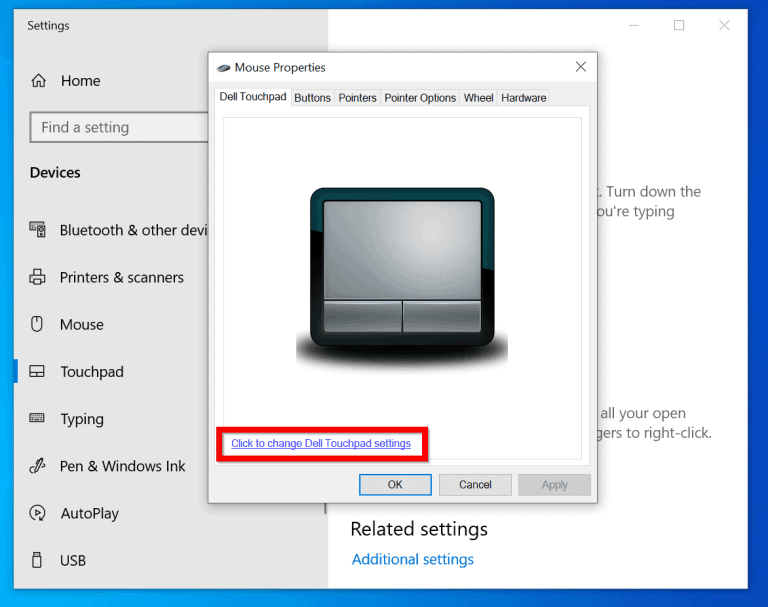Click the Dell Touchpad settings link
768x607 pixels.
321,443
